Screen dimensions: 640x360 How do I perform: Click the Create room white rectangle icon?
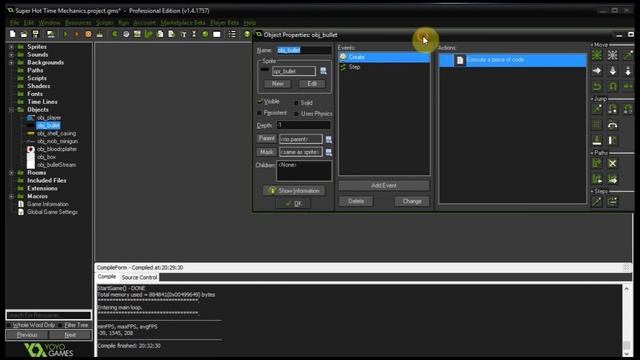(x=217, y=34)
